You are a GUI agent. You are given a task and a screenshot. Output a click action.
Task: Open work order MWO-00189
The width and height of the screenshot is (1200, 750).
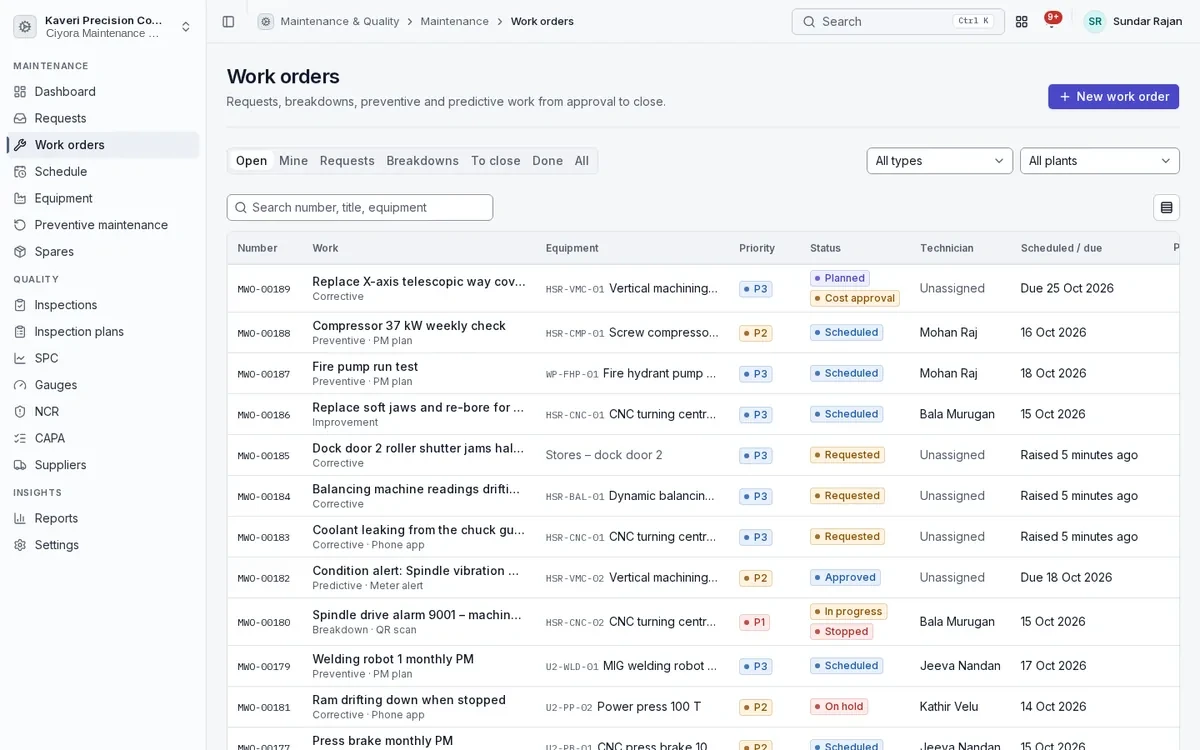(x=264, y=289)
